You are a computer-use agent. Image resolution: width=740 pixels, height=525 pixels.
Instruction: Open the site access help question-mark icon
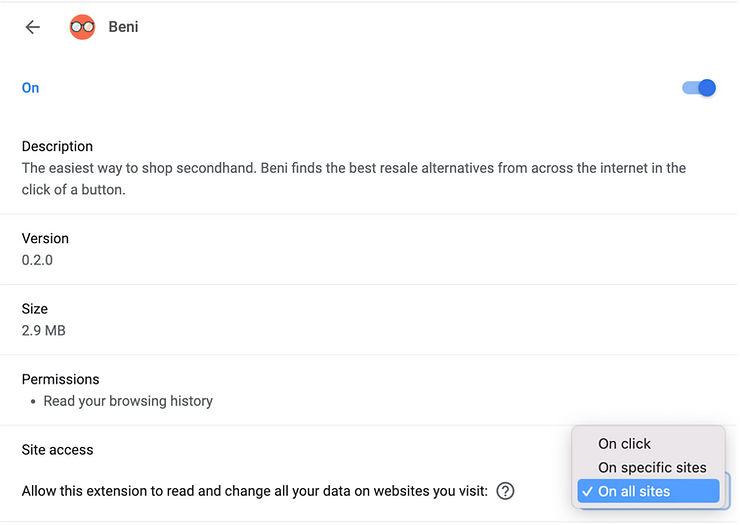[505, 491]
